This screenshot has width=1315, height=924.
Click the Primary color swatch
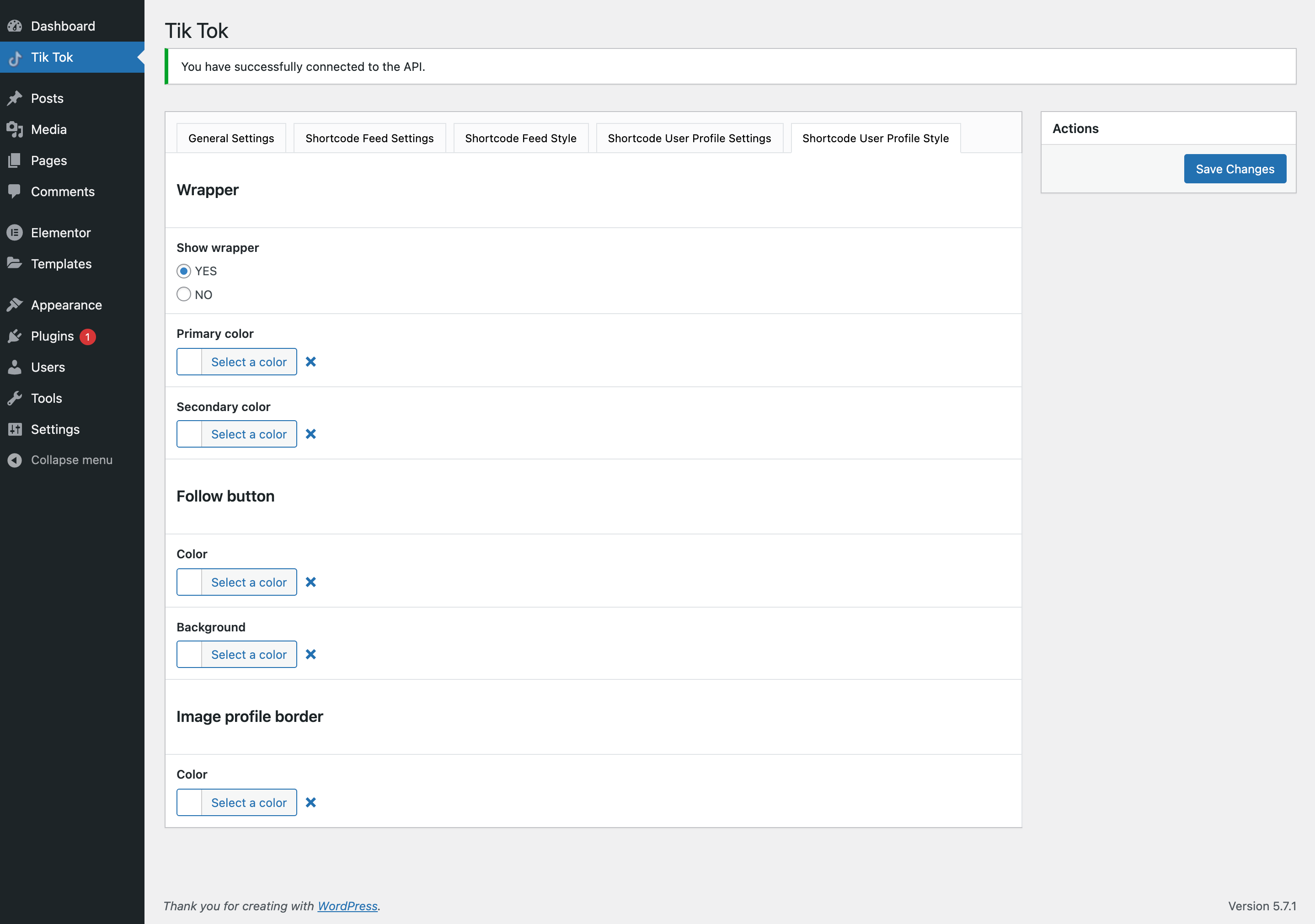(190, 362)
